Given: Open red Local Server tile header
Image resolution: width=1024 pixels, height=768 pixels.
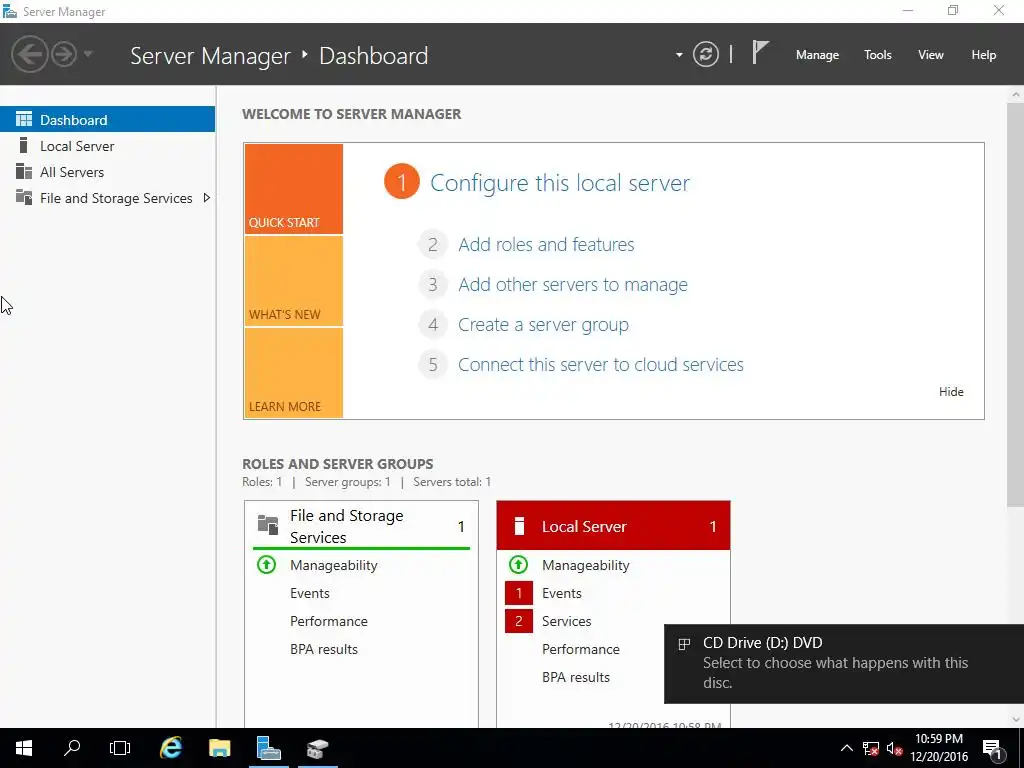Looking at the screenshot, I should (x=613, y=526).
